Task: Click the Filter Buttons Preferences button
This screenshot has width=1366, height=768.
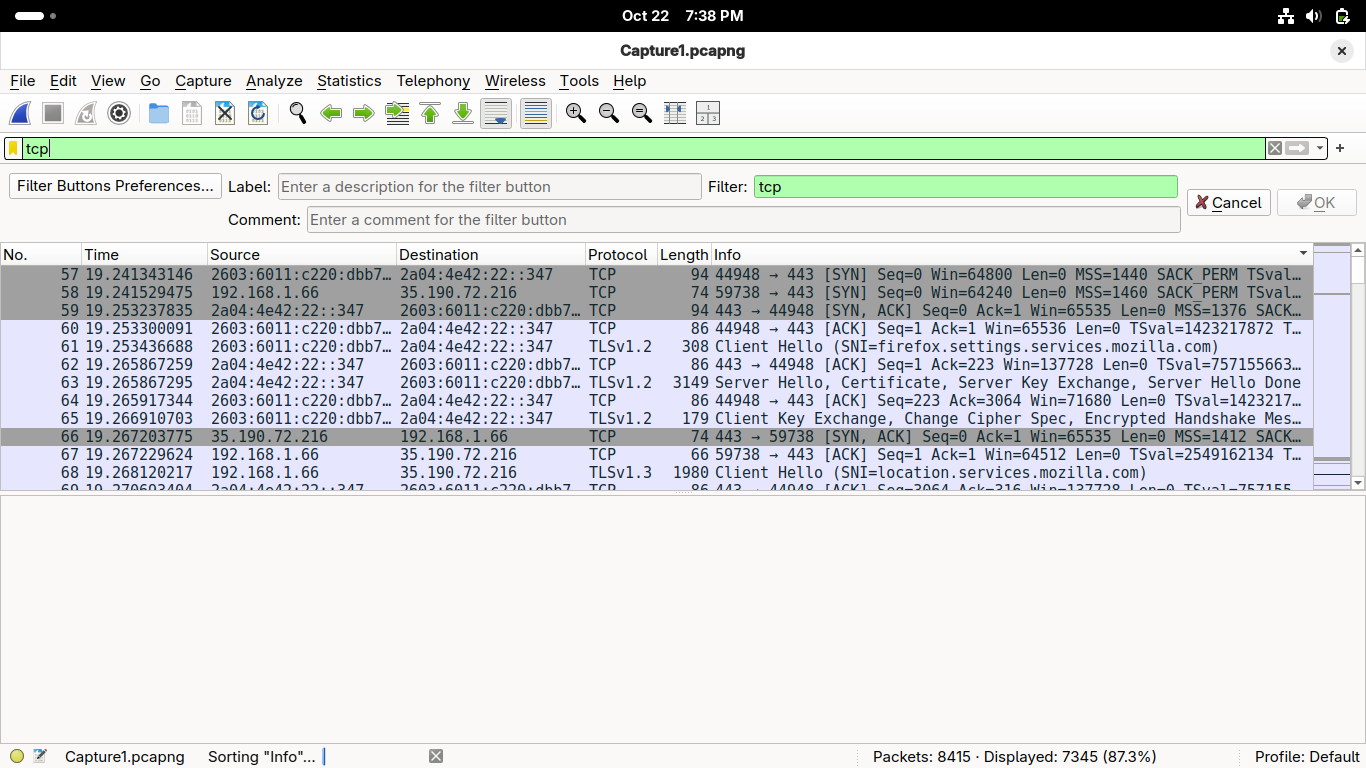Action: (115, 186)
